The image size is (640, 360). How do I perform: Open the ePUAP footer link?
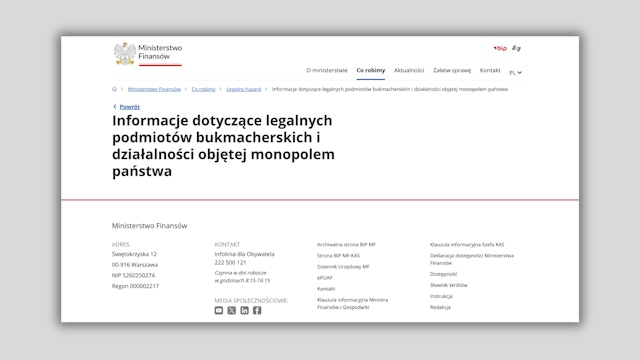pos(324,278)
